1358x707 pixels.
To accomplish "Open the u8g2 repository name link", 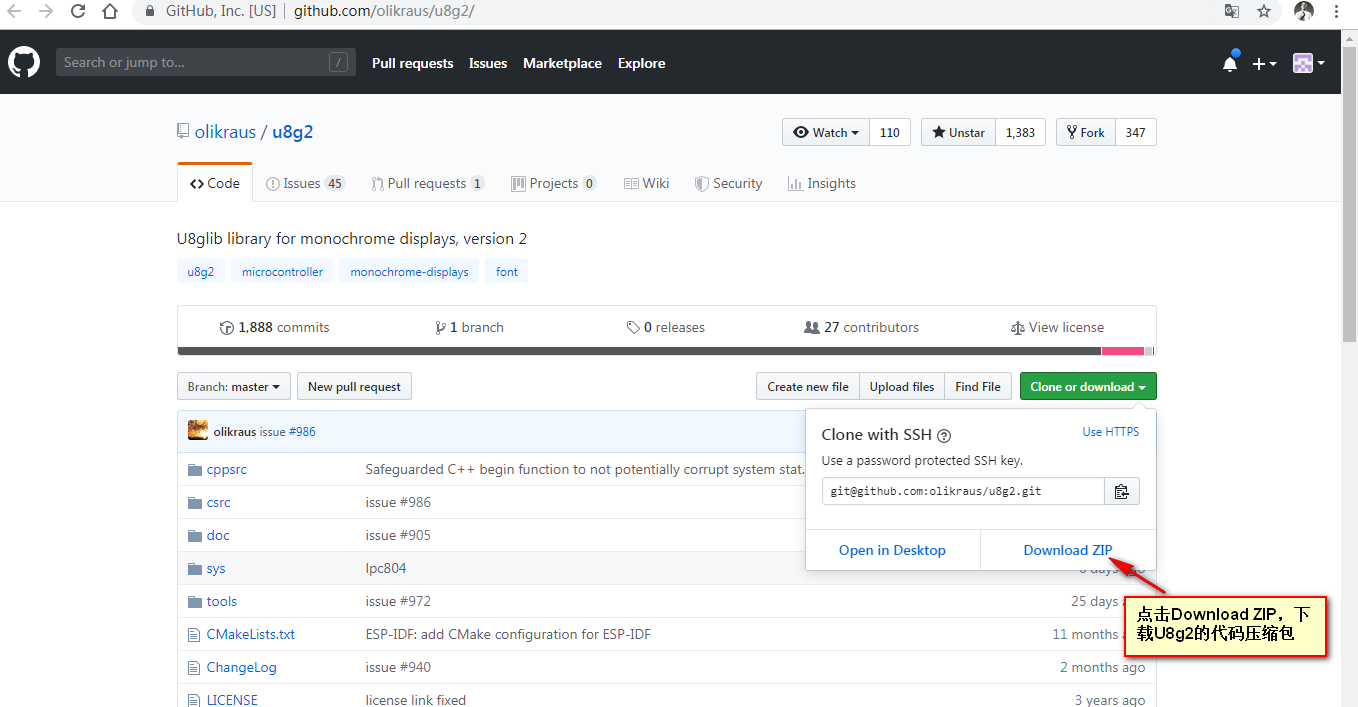I will (293, 132).
